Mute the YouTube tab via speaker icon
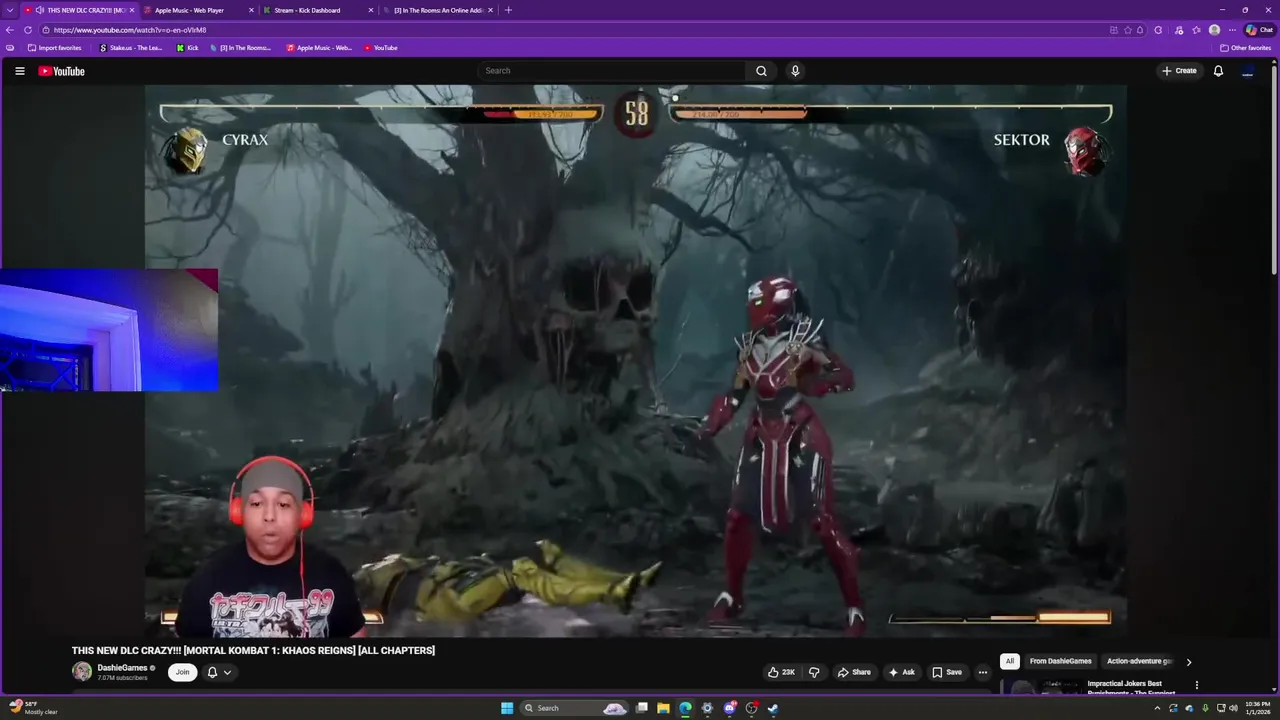Screen dimensions: 1280x720 (x=39, y=10)
